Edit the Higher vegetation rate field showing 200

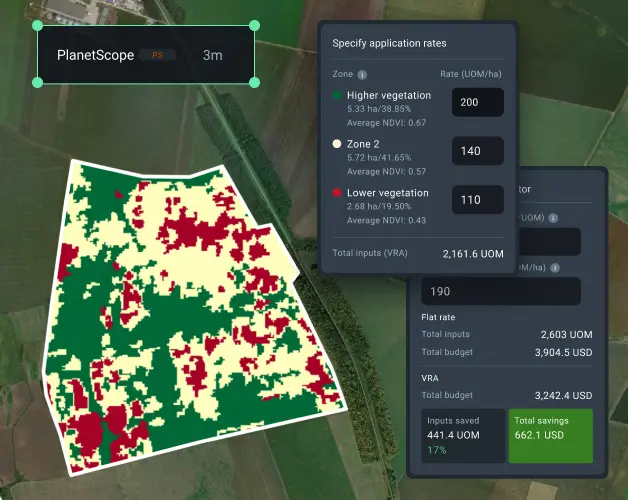pos(477,103)
